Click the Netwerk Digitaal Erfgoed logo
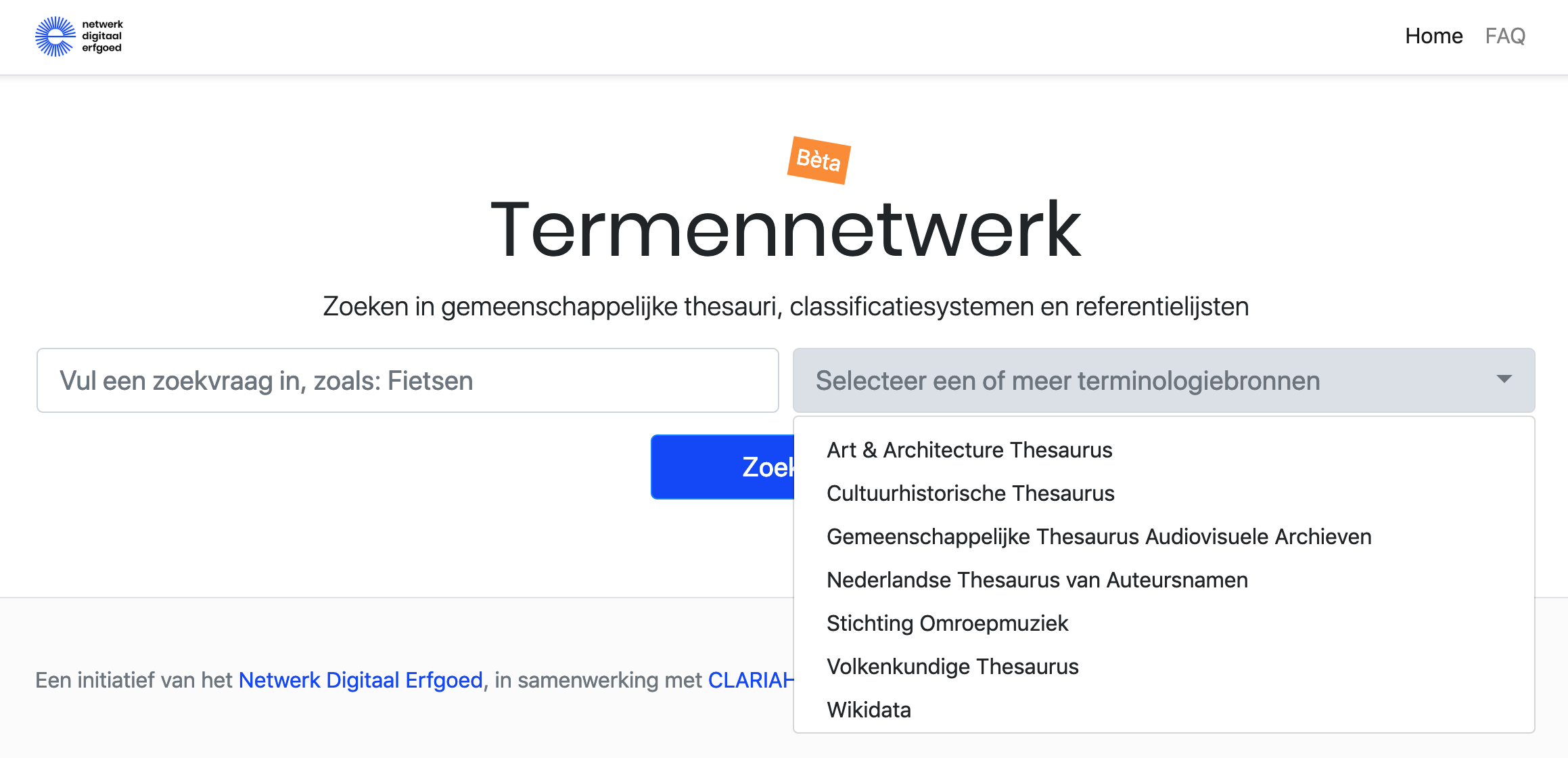The height and width of the screenshot is (758, 1568). click(79, 37)
